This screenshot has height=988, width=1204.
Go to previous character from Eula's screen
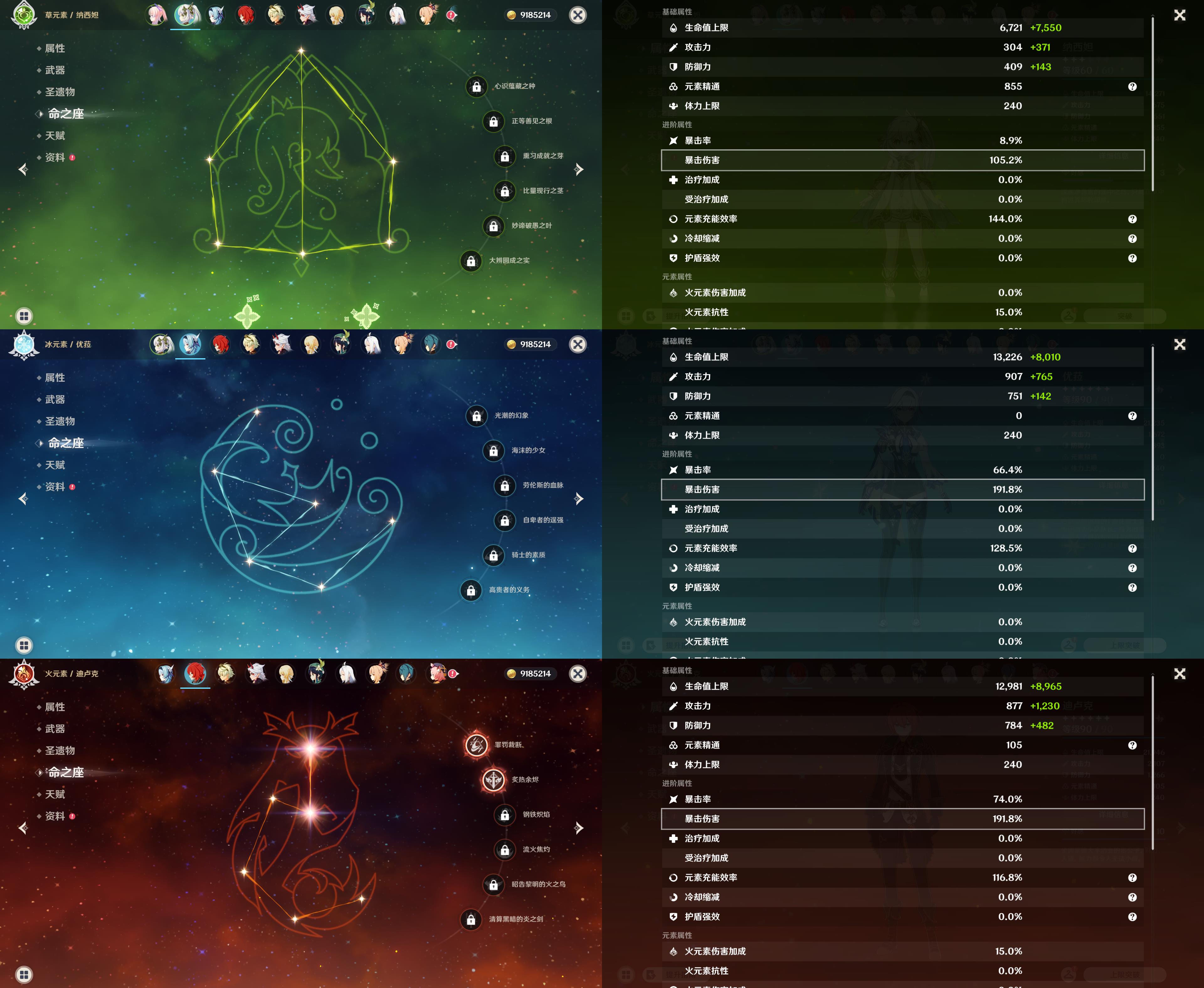(23, 499)
